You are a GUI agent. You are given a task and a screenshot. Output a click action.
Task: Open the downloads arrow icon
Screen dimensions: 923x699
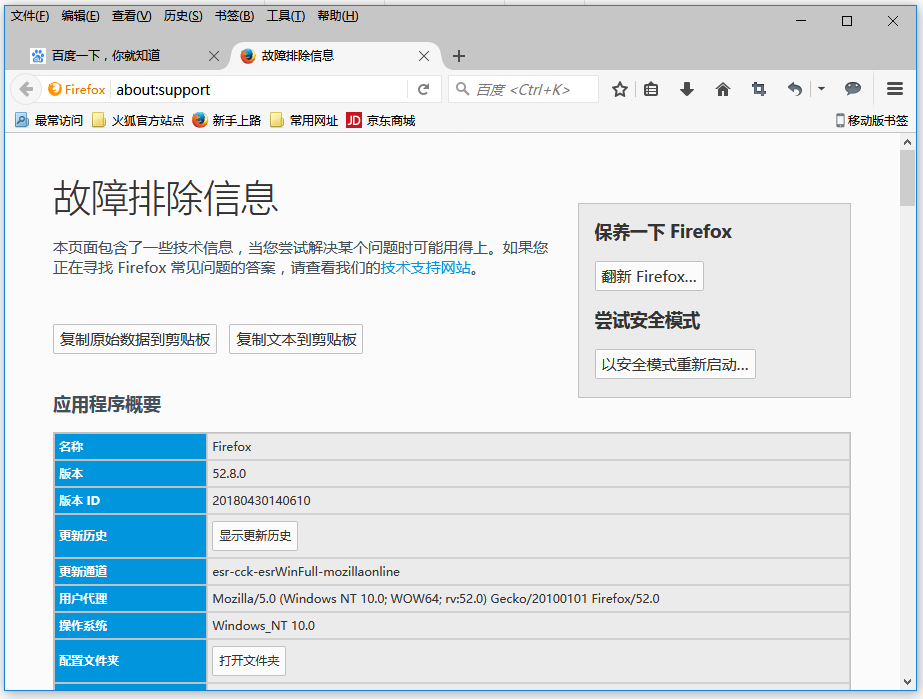687,89
